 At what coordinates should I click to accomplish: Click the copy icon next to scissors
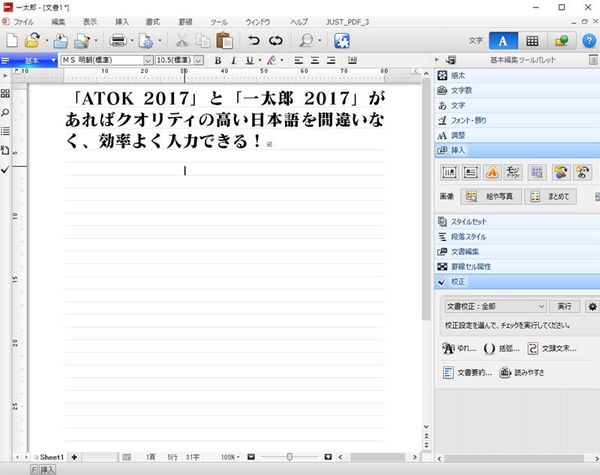pyautogui.click(x=203, y=41)
